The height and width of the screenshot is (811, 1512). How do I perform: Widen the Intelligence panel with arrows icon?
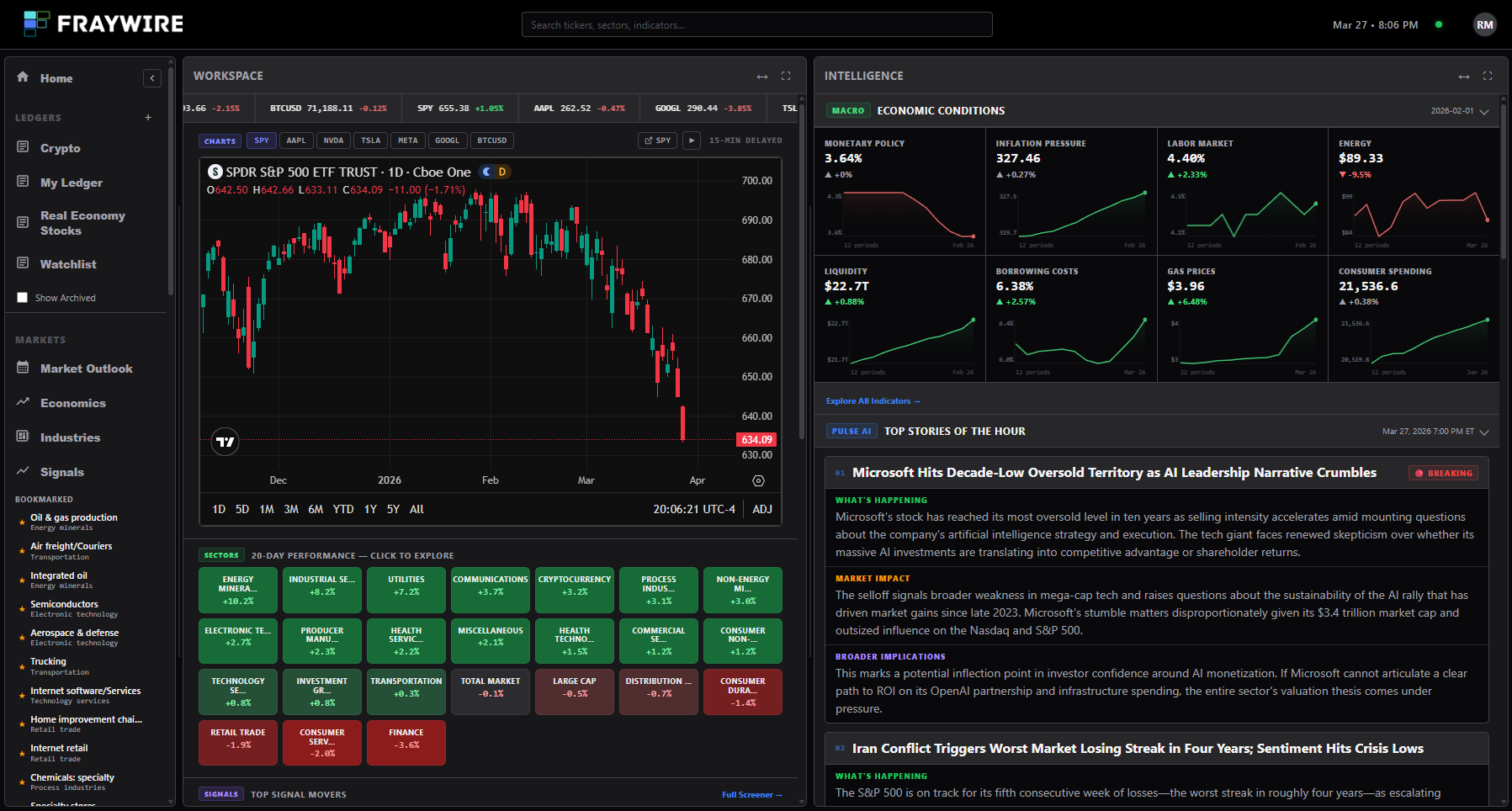pos(1464,77)
